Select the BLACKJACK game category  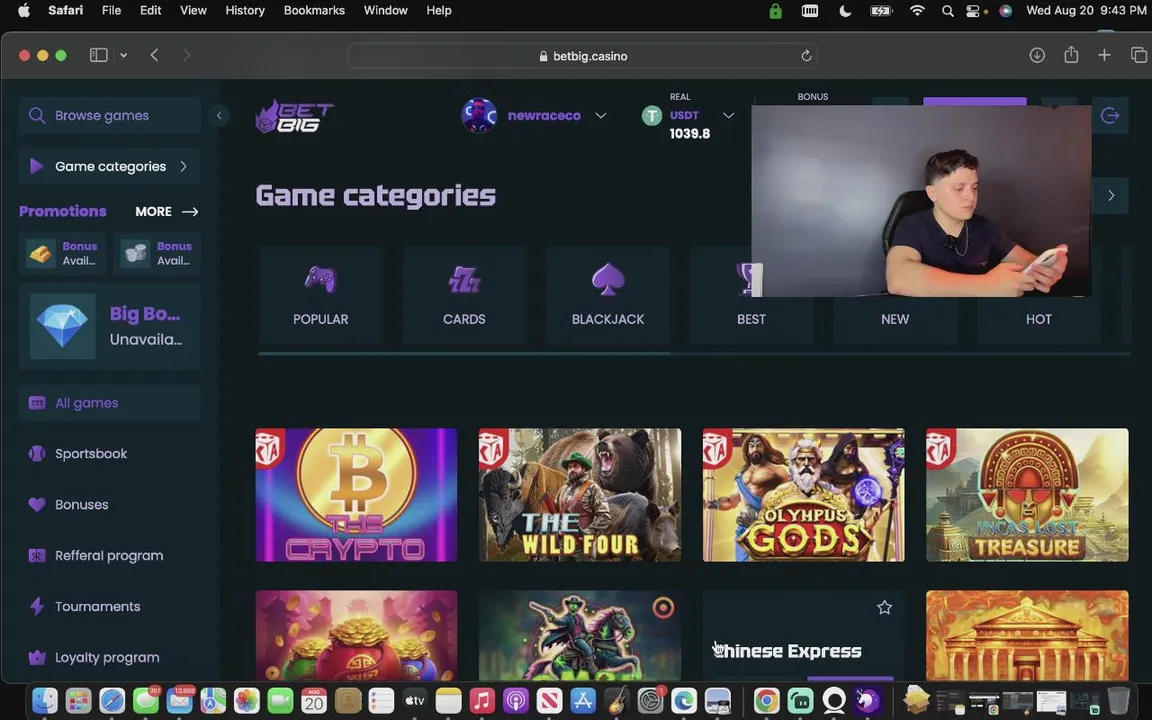click(608, 295)
